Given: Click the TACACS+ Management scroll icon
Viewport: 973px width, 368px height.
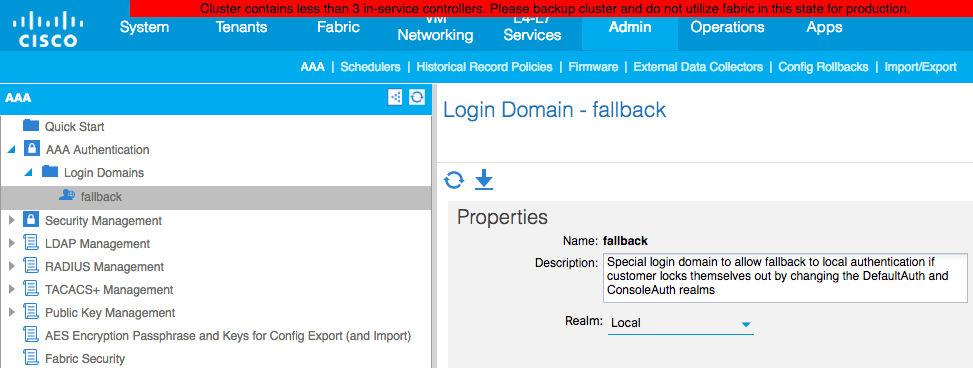Looking at the screenshot, I should pos(30,289).
